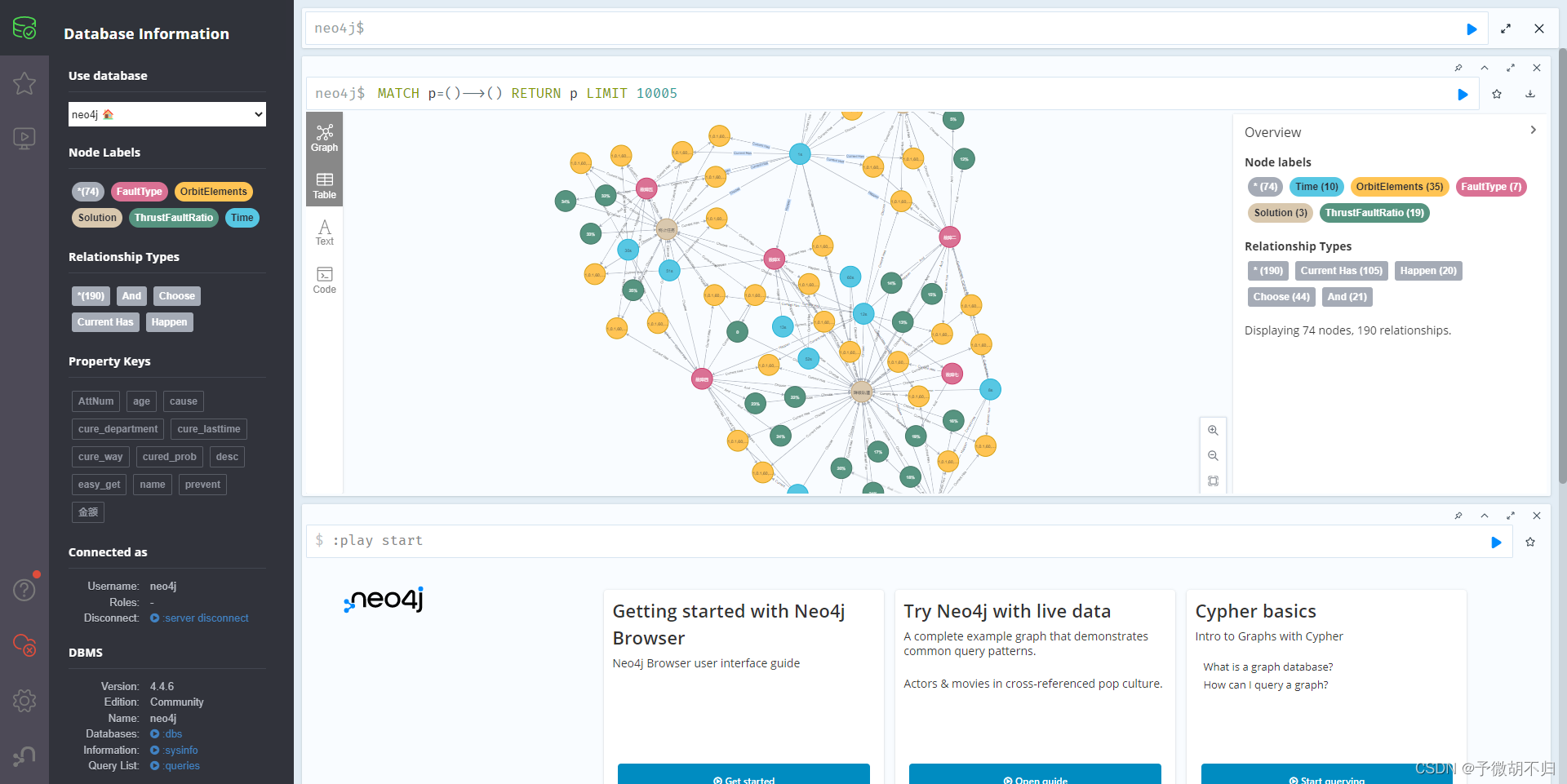Screen dimensions: 1567x784
Task: Select Solution (3) label in Overview
Action: tap(1280, 213)
